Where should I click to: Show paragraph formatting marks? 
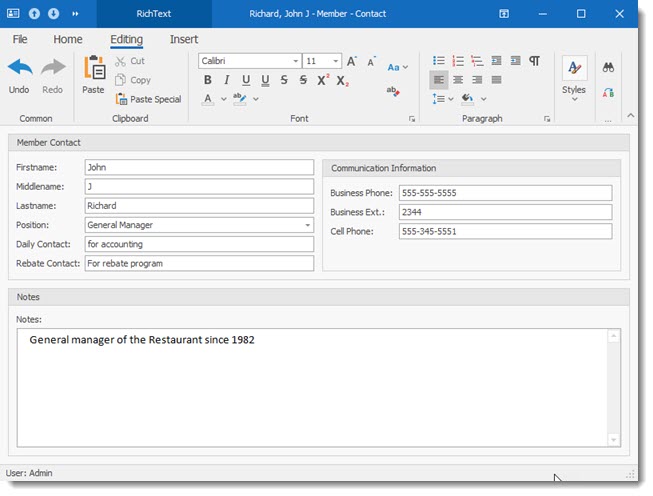pyautogui.click(x=534, y=61)
